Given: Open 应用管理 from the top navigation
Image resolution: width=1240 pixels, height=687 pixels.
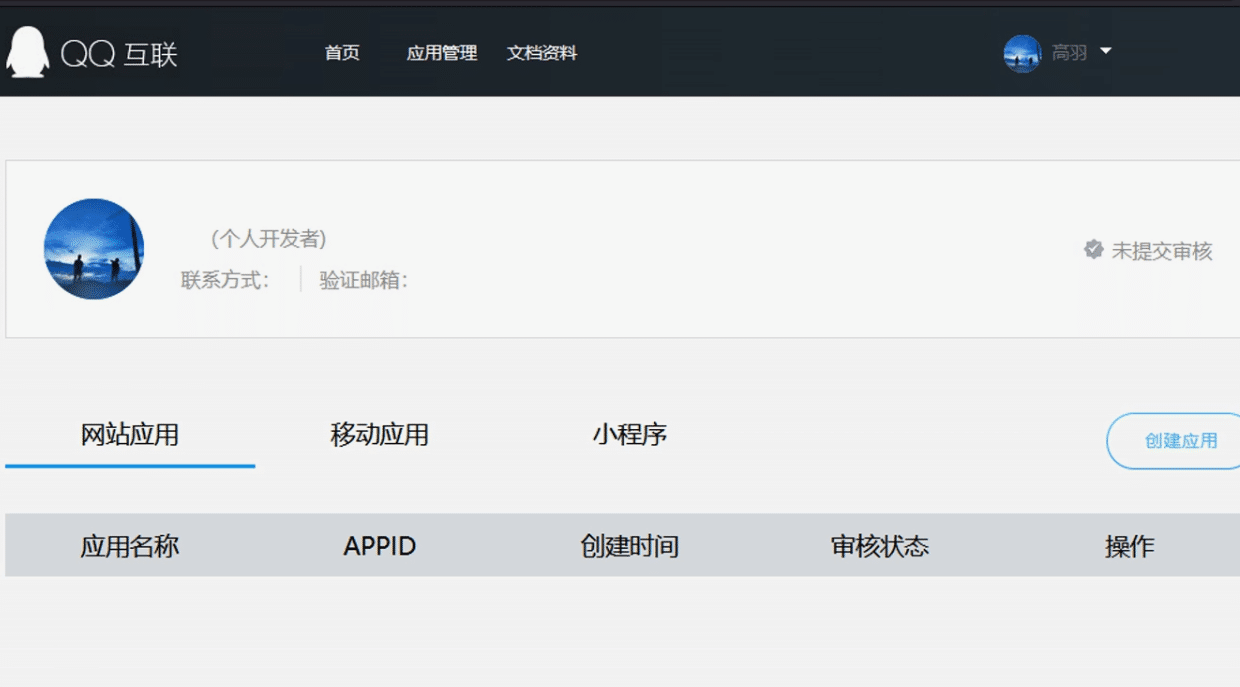Looking at the screenshot, I should click(441, 53).
